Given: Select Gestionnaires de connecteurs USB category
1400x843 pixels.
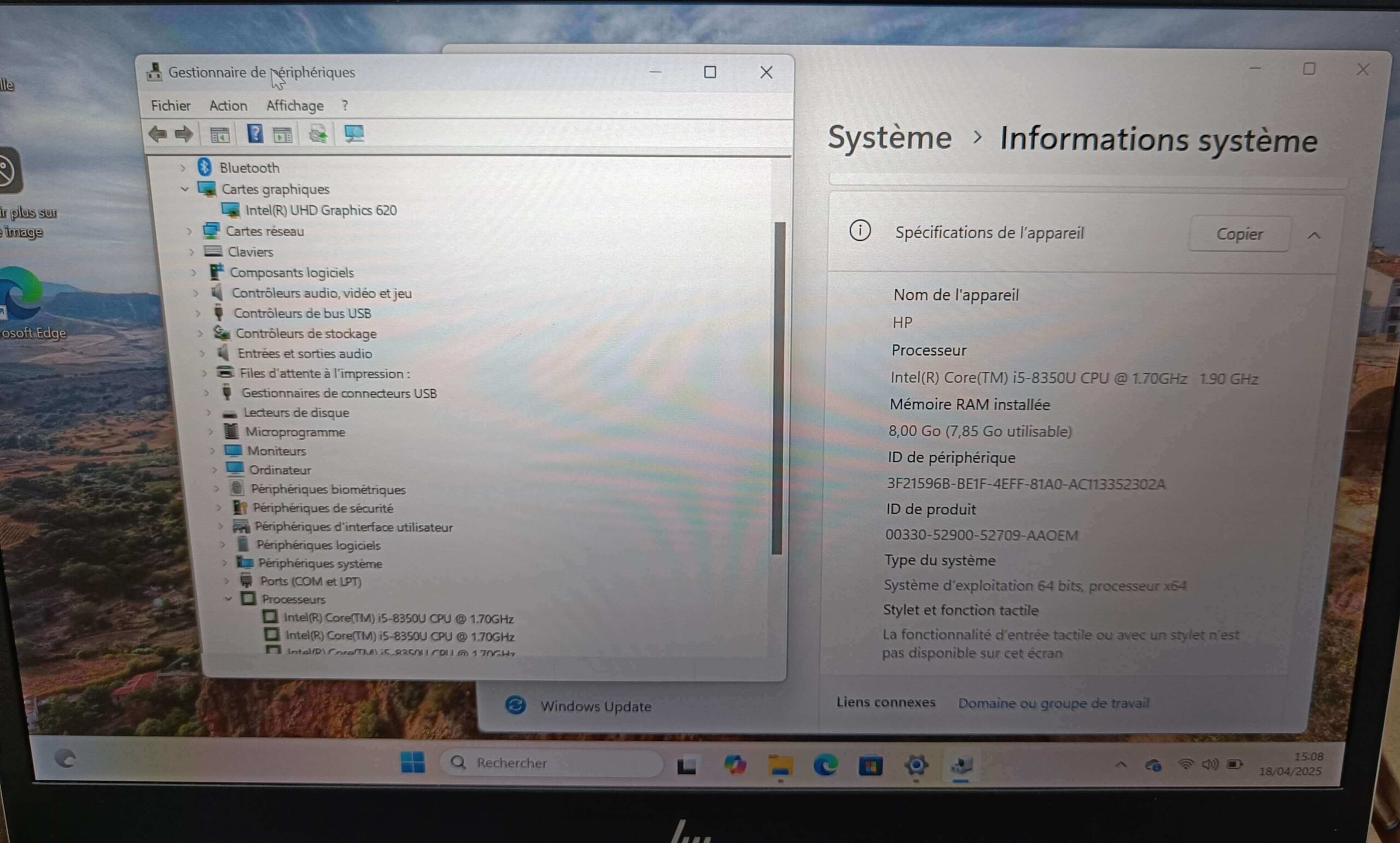Looking at the screenshot, I should [339, 393].
